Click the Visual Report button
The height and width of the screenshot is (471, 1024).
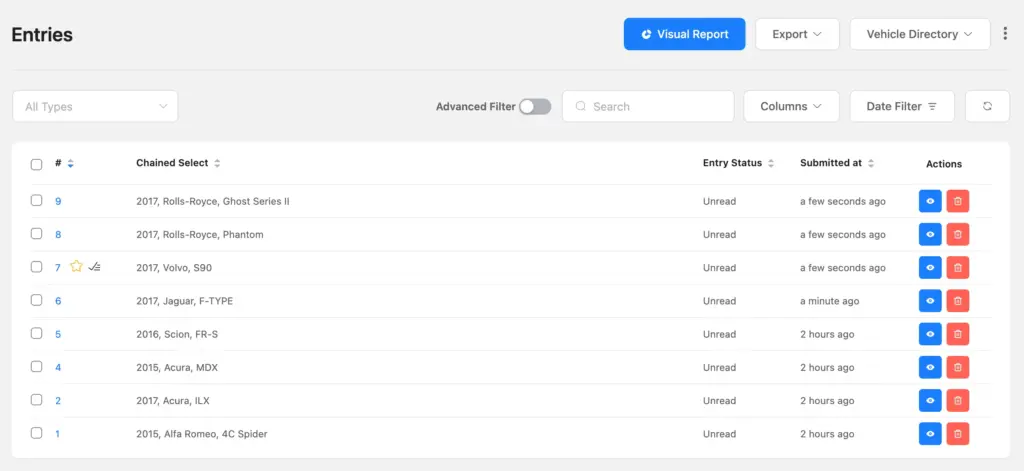click(x=684, y=34)
